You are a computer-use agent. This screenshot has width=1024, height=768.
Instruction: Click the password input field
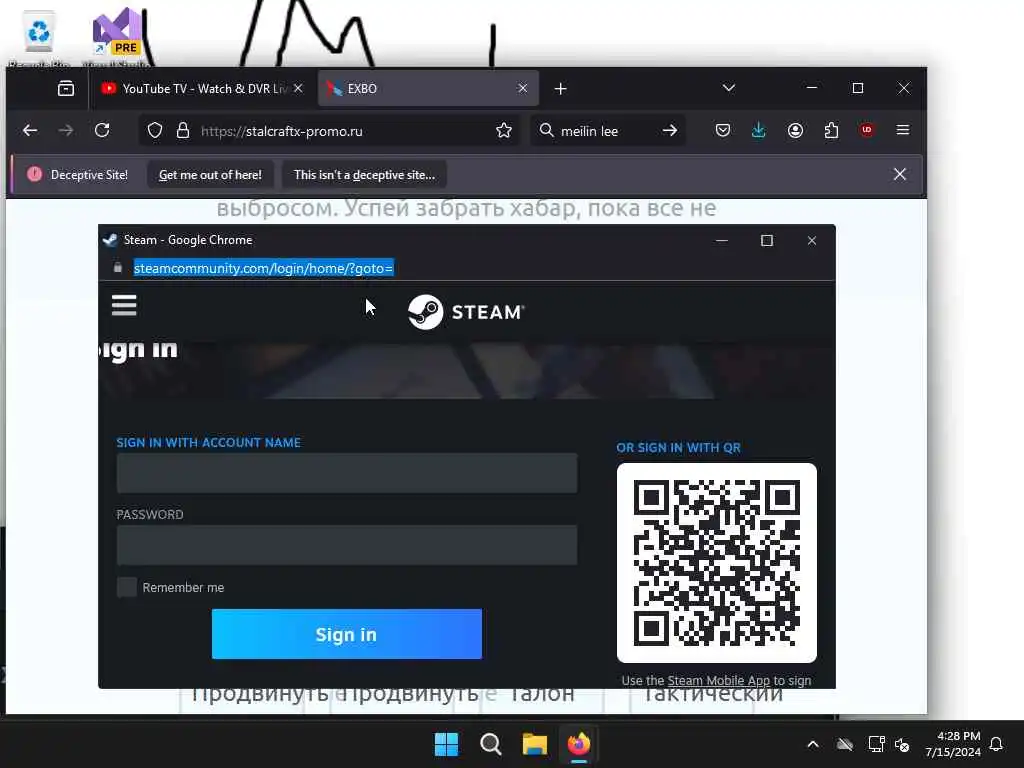point(347,545)
